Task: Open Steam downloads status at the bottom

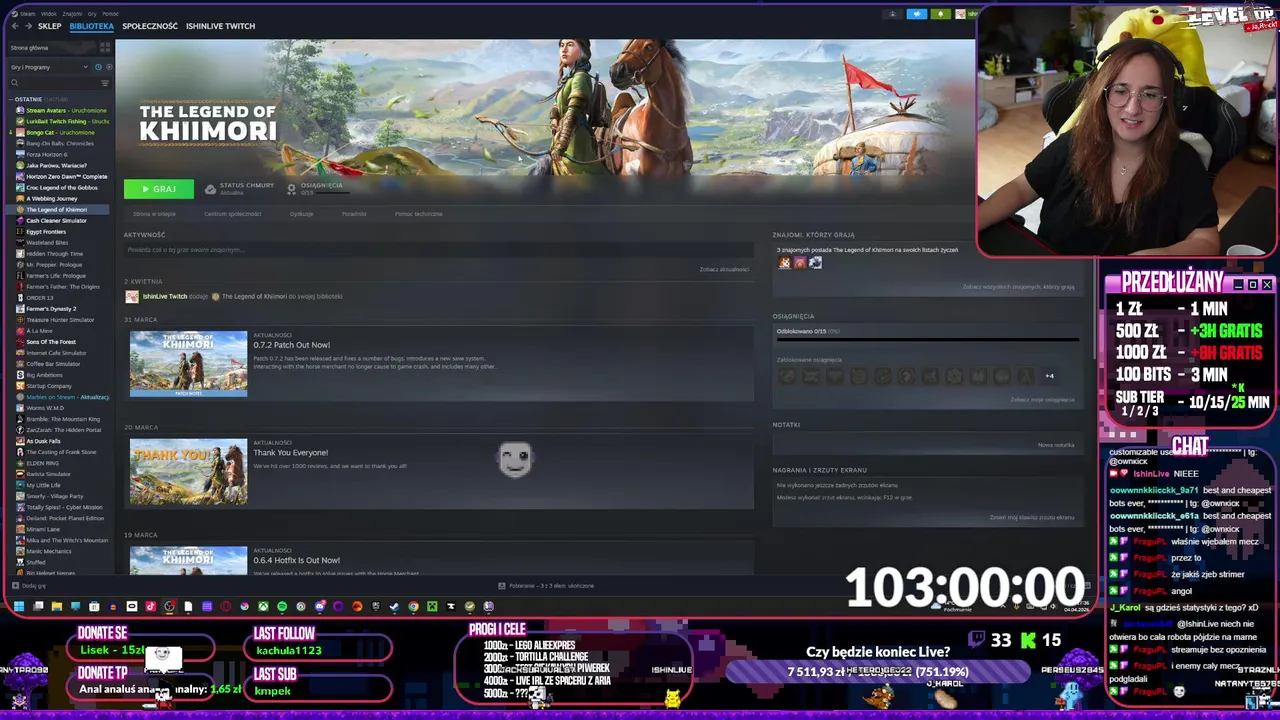Action: (547, 586)
